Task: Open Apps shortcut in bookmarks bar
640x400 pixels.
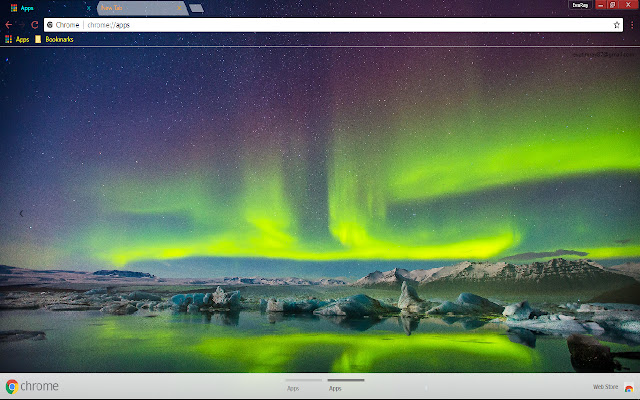Action: point(17,39)
